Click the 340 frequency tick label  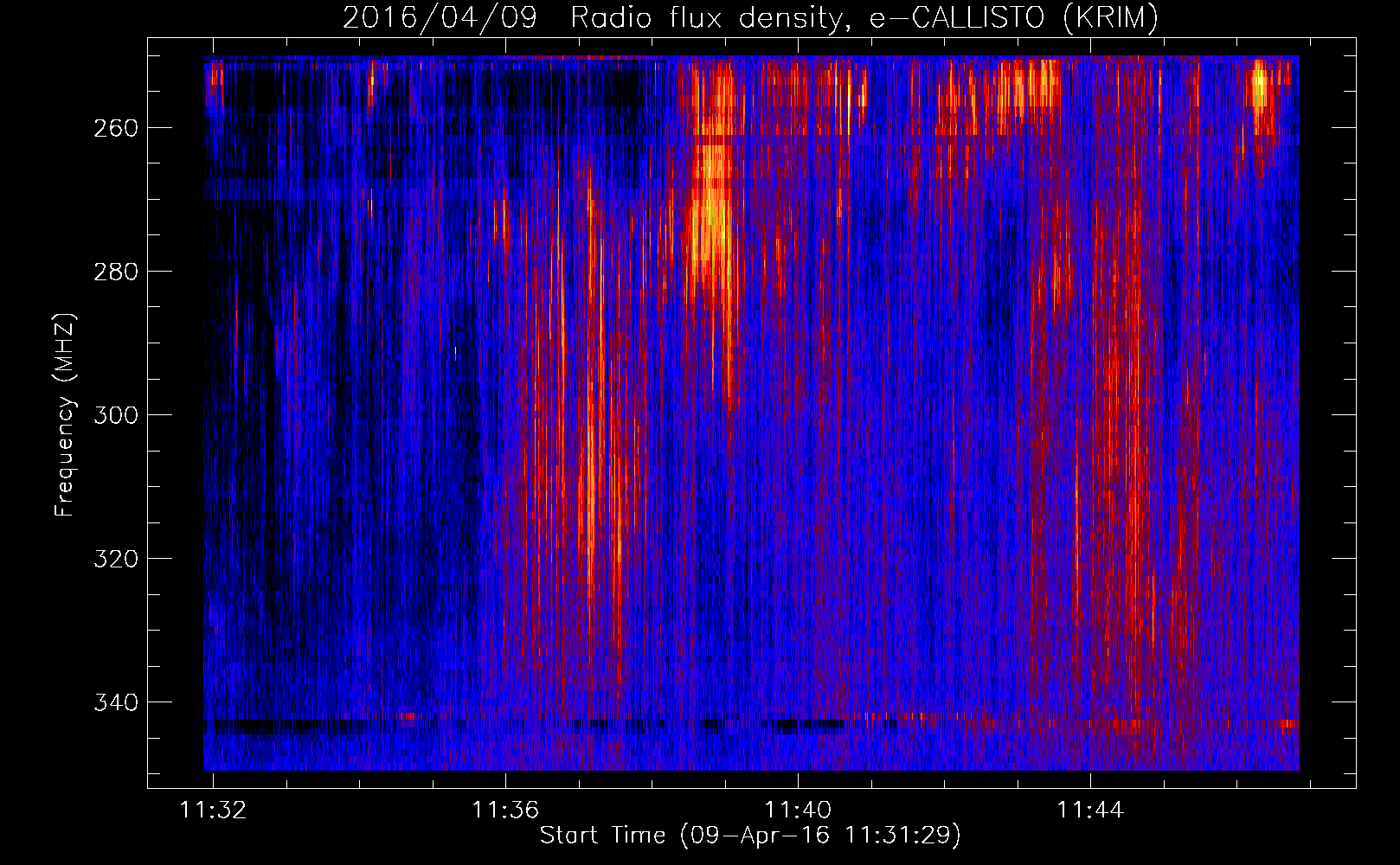pyautogui.click(x=116, y=702)
